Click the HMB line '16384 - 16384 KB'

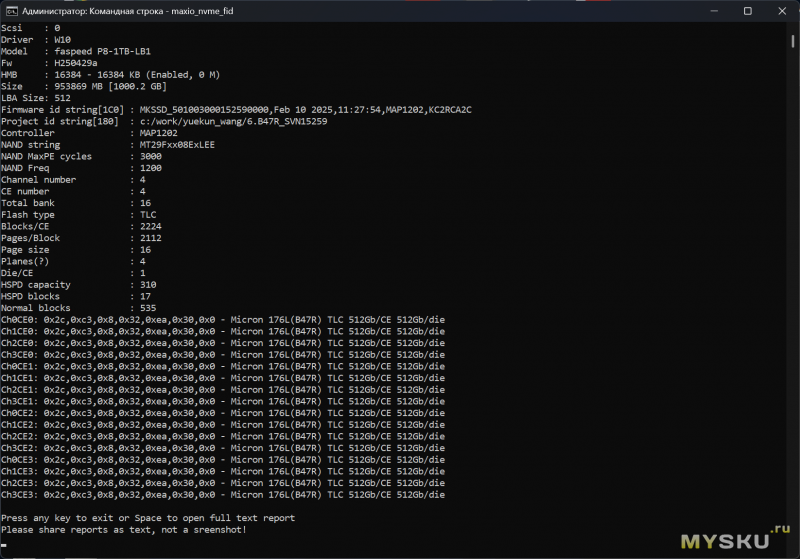pos(97,75)
